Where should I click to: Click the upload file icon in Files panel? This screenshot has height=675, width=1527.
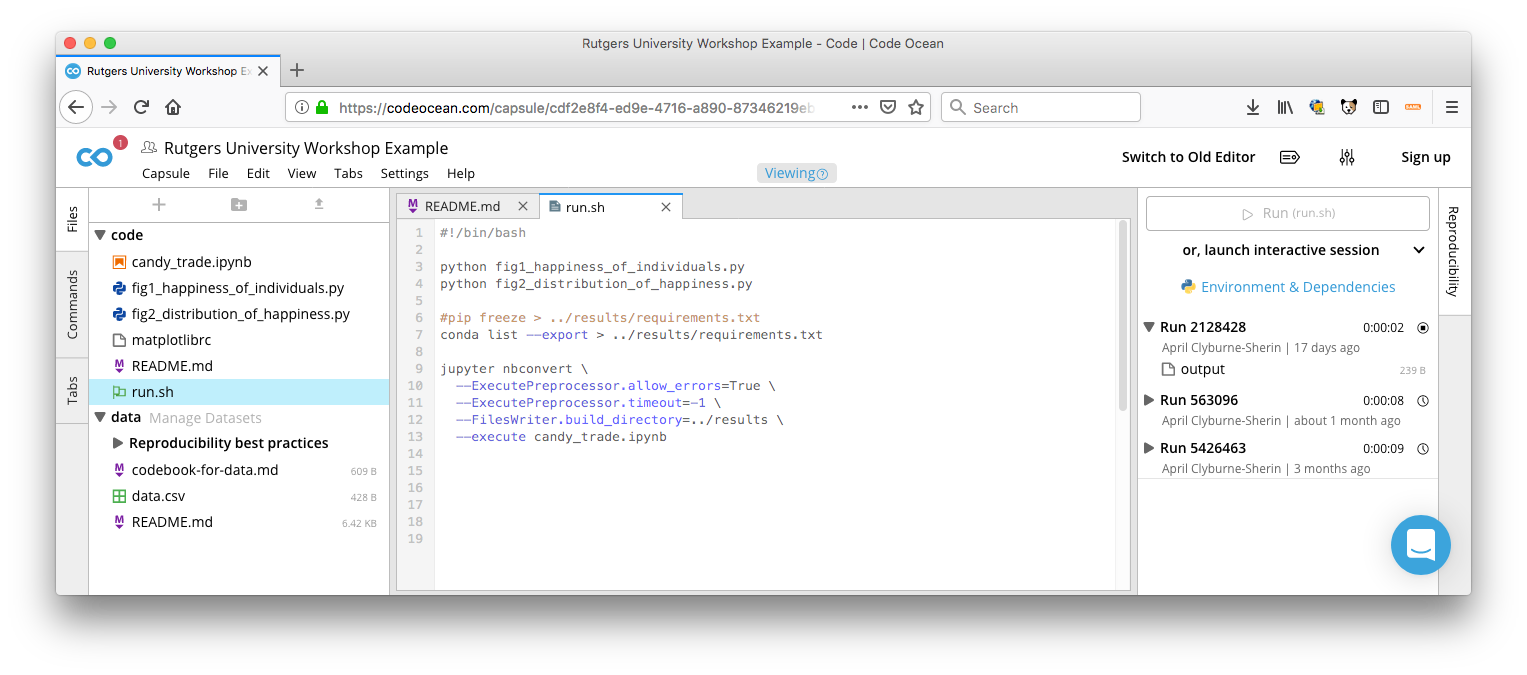click(319, 204)
